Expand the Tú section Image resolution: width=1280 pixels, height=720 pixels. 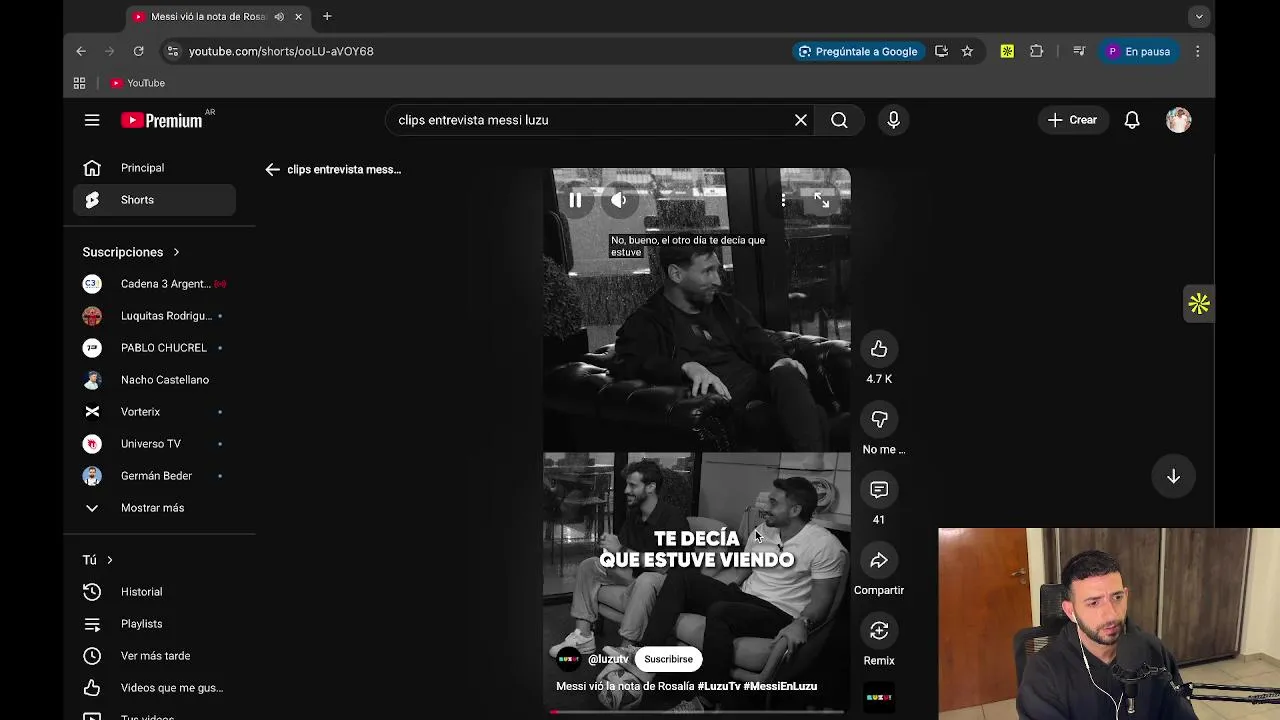pyautogui.click(x=98, y=560)
